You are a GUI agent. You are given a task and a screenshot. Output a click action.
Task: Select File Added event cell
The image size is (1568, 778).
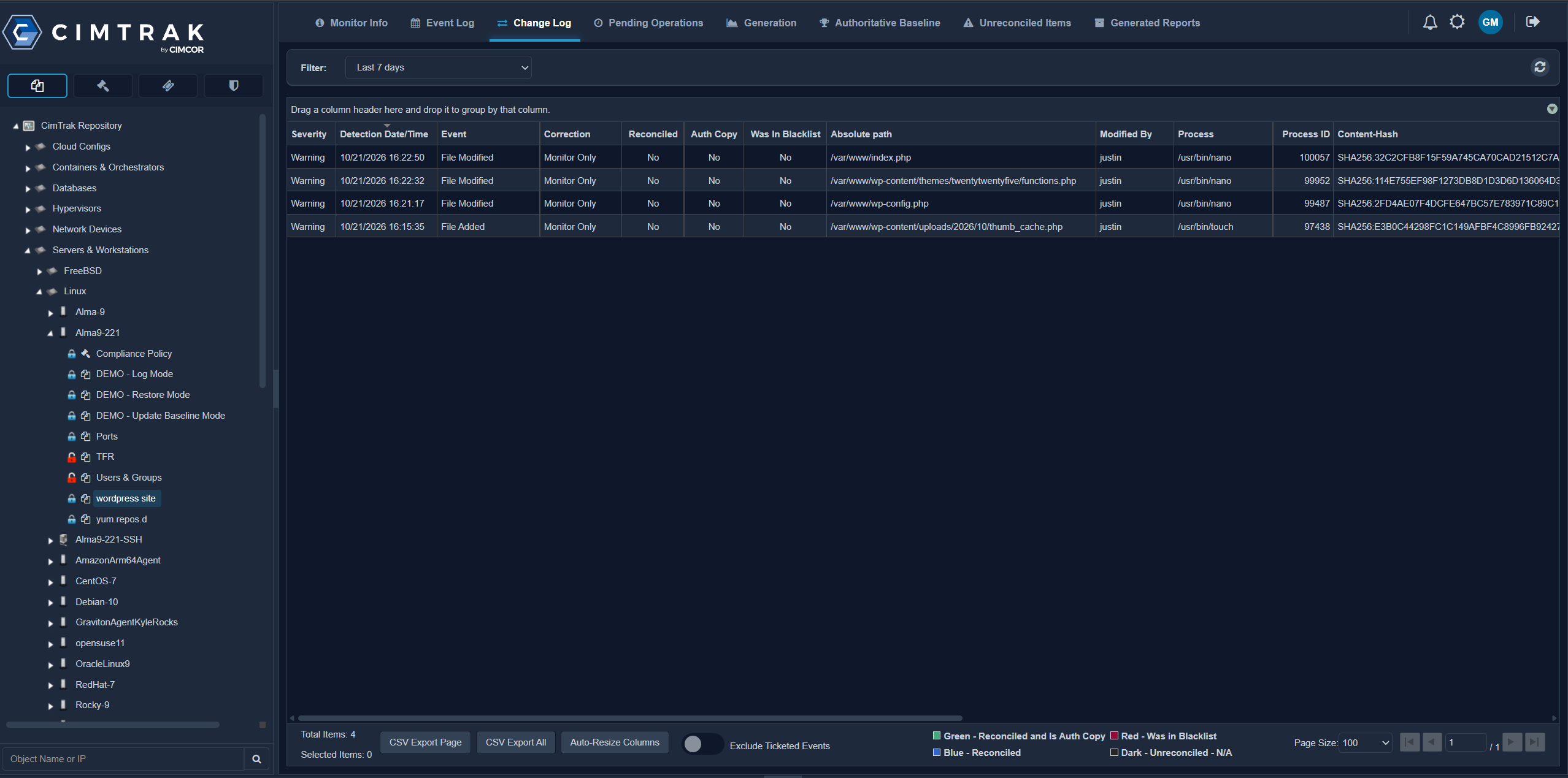click(488, 227)
